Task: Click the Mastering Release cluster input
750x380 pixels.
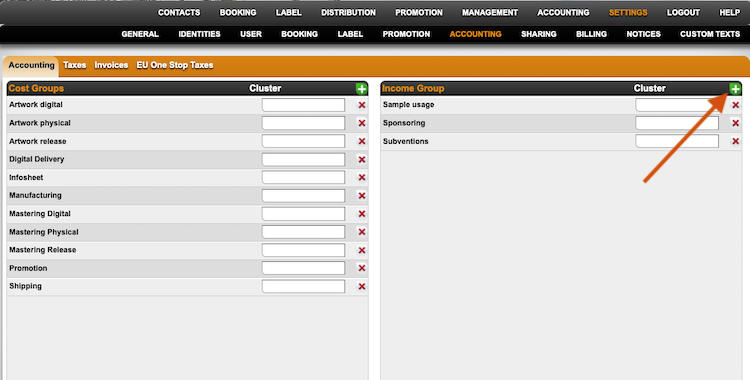Action: 303,250
